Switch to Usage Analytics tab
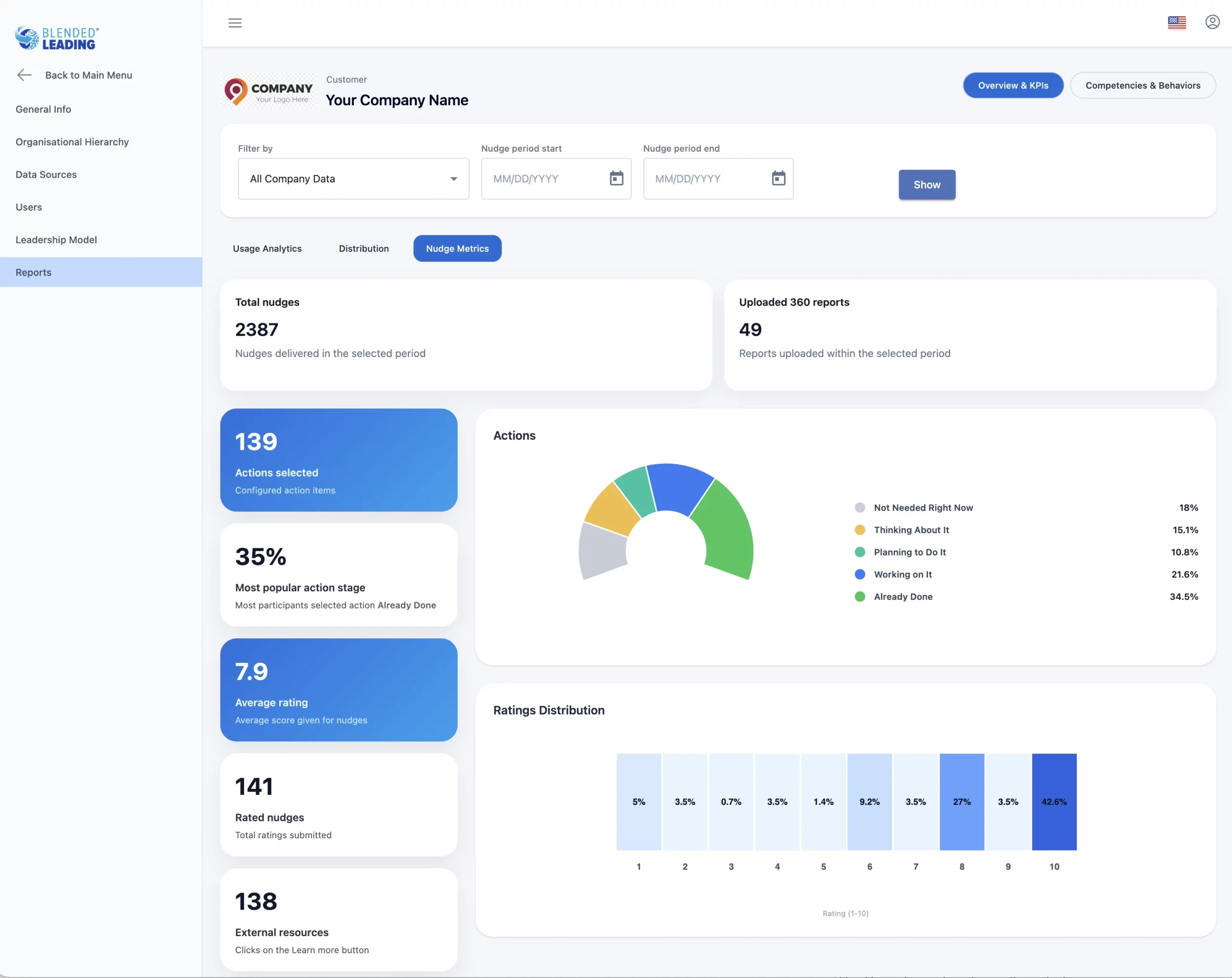 tap(267, 249)
